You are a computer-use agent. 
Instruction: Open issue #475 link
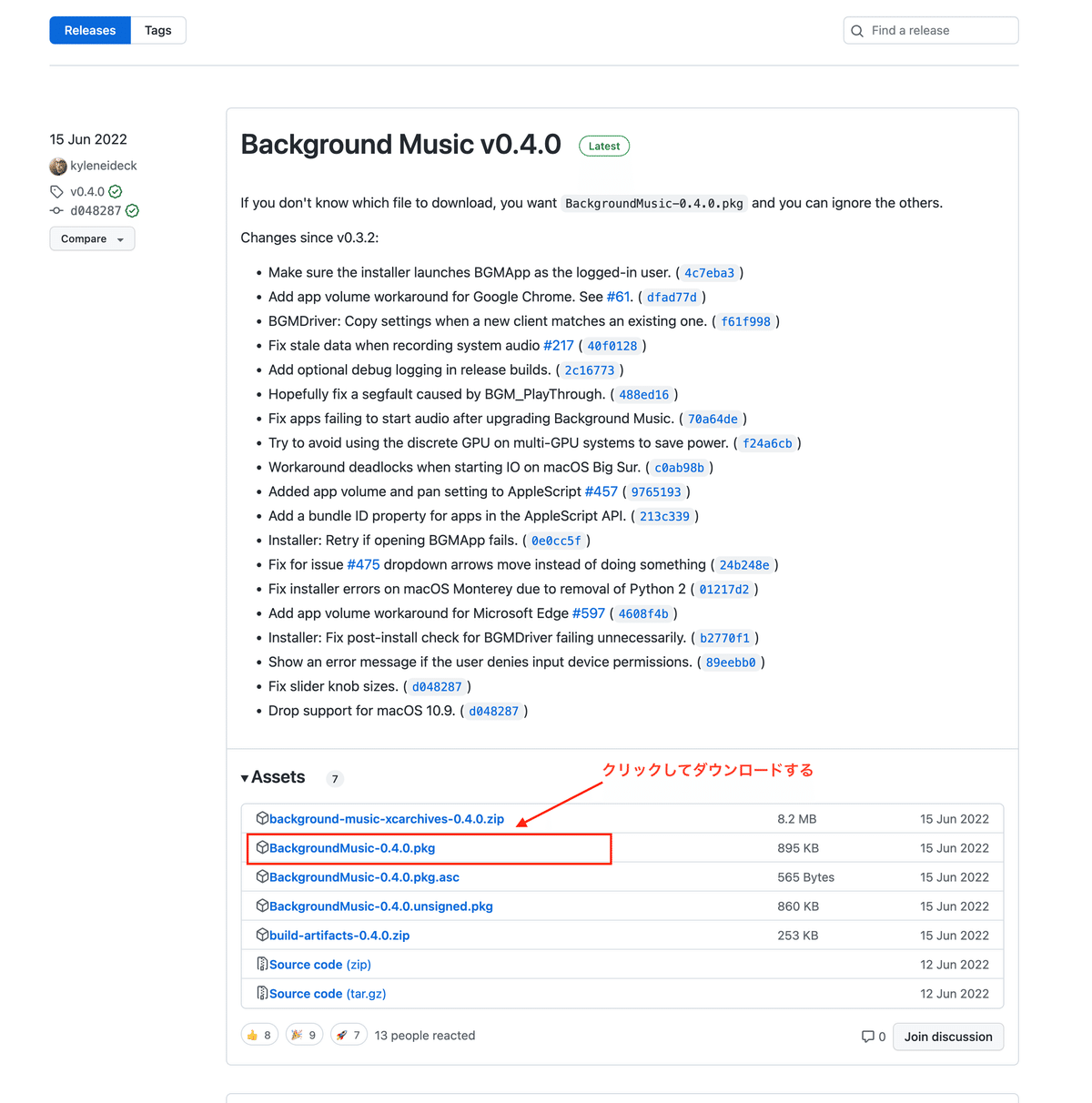click(x=363, y=565)
